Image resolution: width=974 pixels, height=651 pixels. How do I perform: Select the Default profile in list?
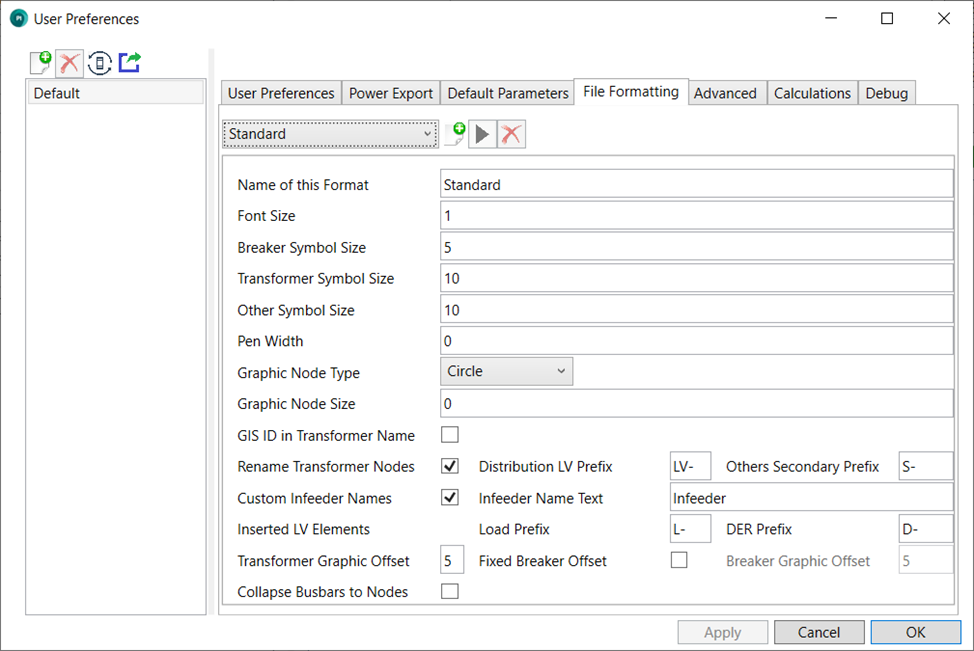tap(115, 93)
